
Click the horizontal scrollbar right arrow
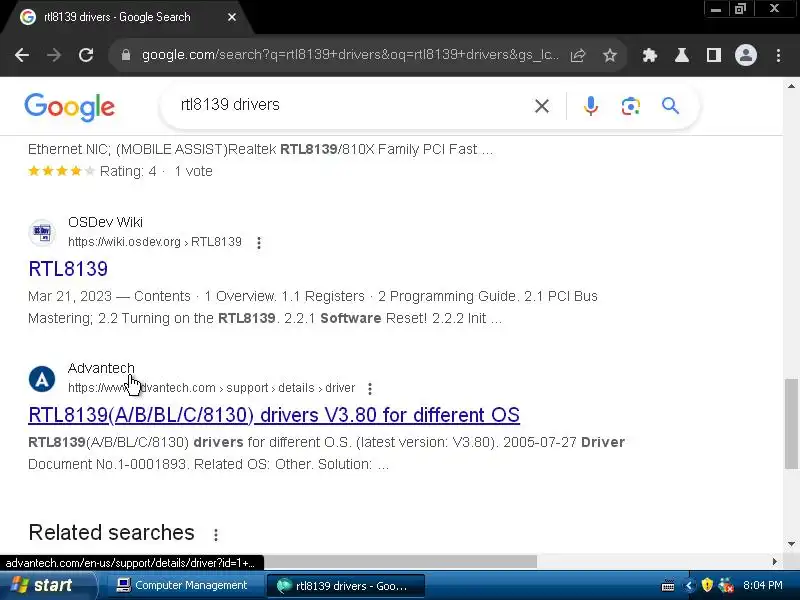(x=774, y=562)
